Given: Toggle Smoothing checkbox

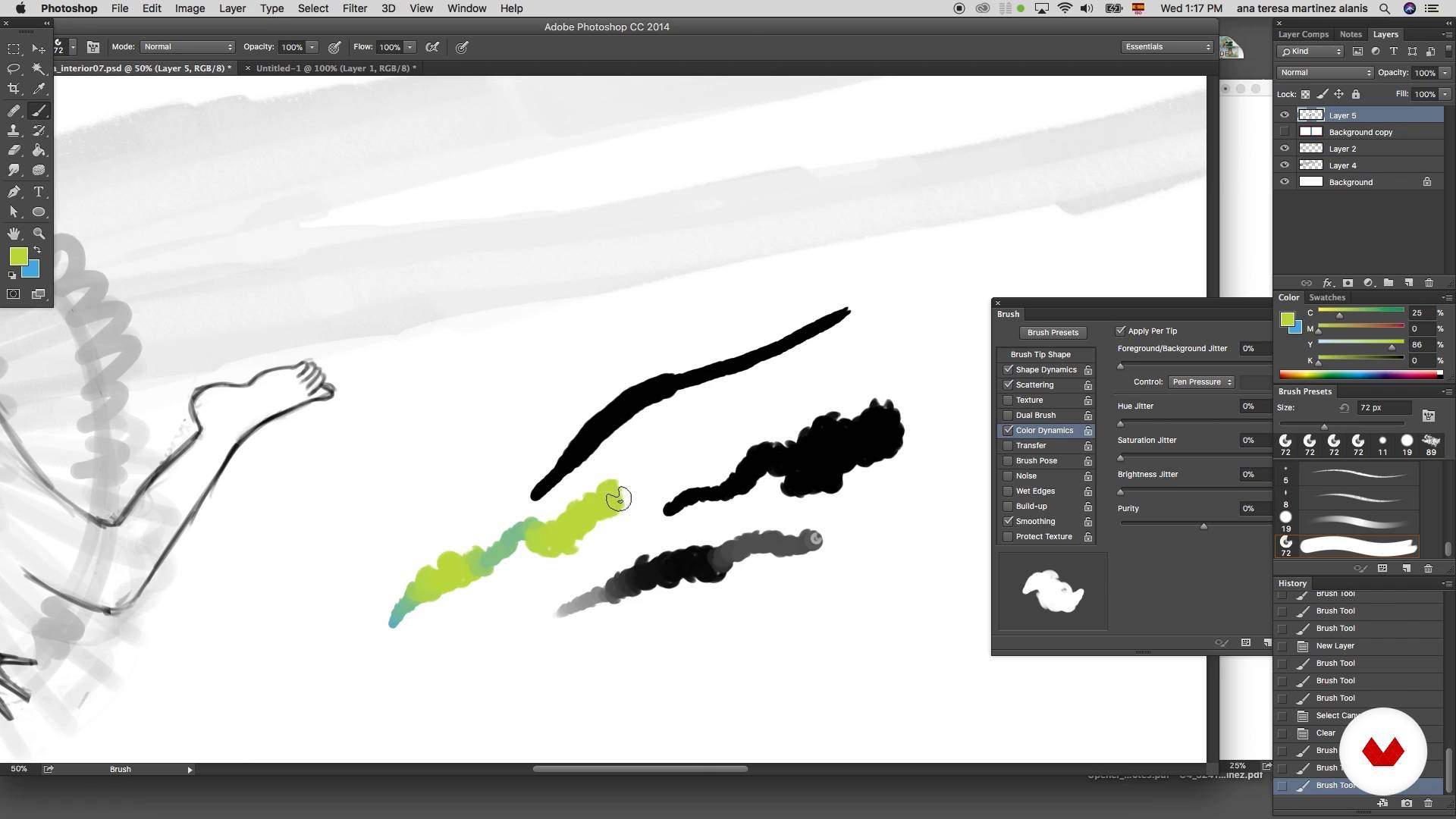Looking at the screenshot, I should pyautogui.click(x=1008, y=522).
